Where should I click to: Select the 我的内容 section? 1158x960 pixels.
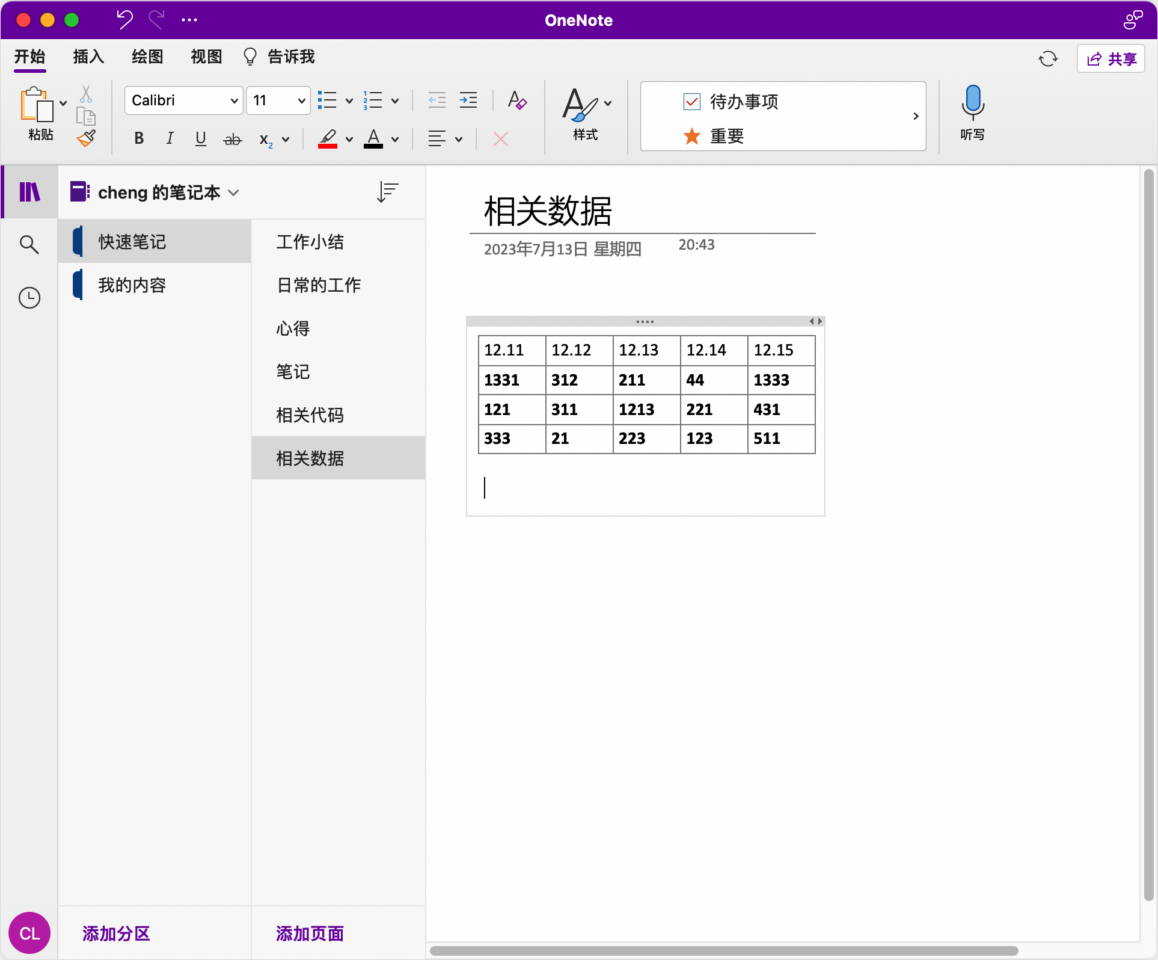[154, 285]
